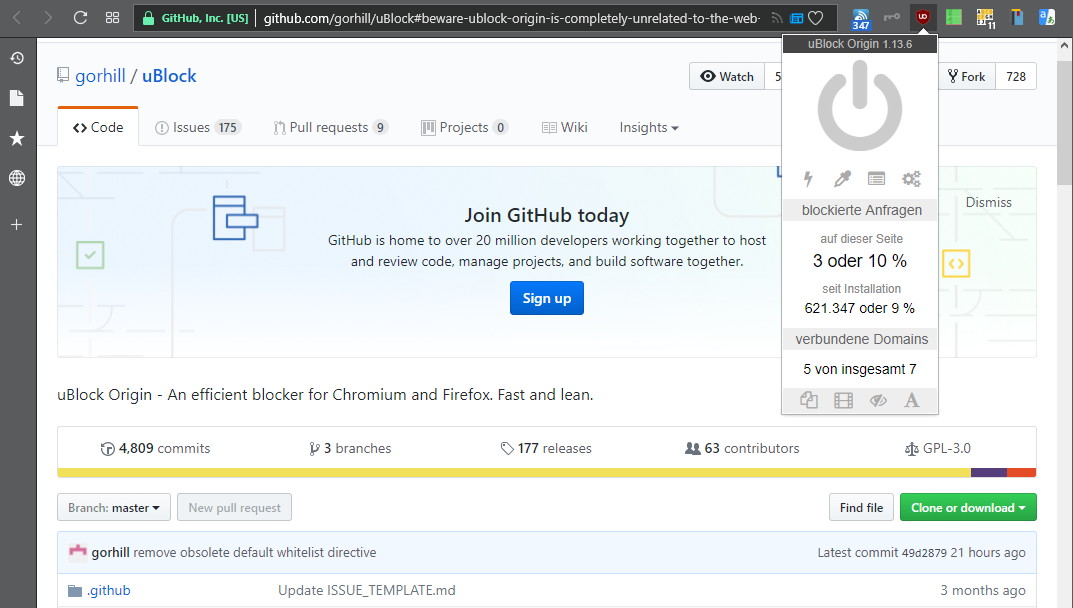Open the History sidebar panel
The height and width of the screenshot is (608, 1073).
pos(17,58)
